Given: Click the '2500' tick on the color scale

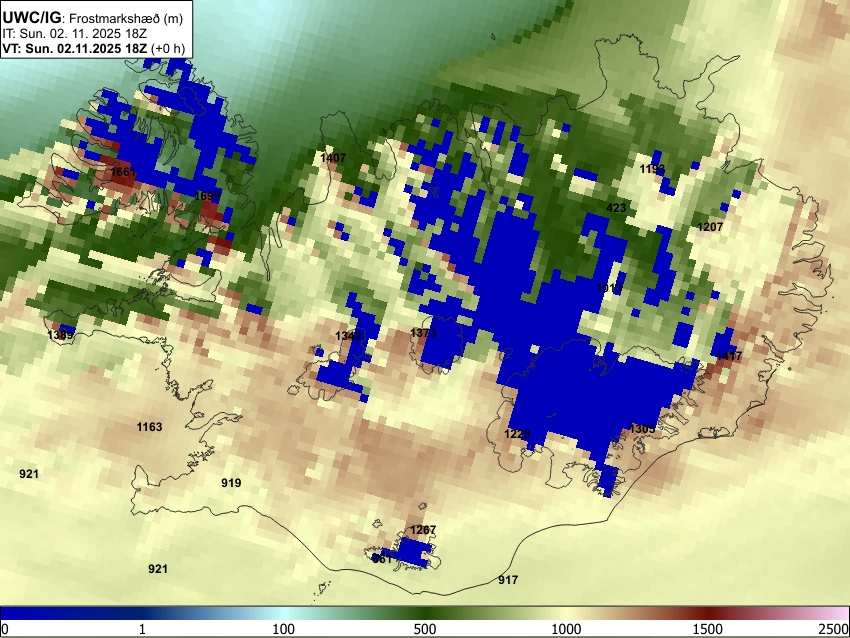Looking at the screenshot, I should tap(834, 629).
